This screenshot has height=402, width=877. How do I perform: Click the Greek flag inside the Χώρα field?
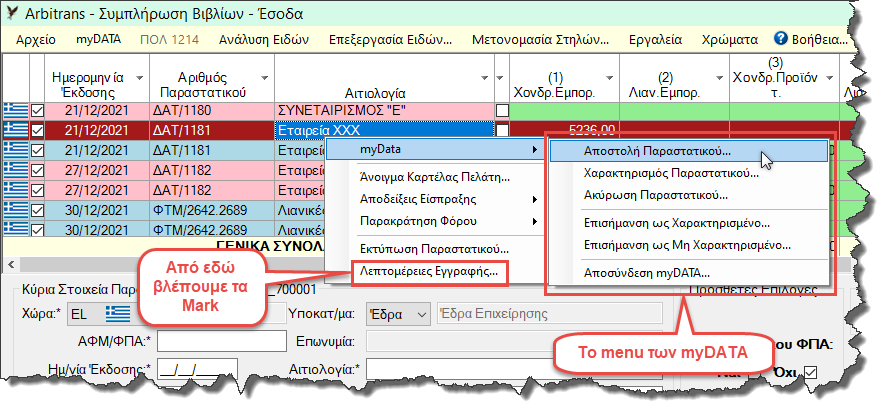[x=117, y=314]
